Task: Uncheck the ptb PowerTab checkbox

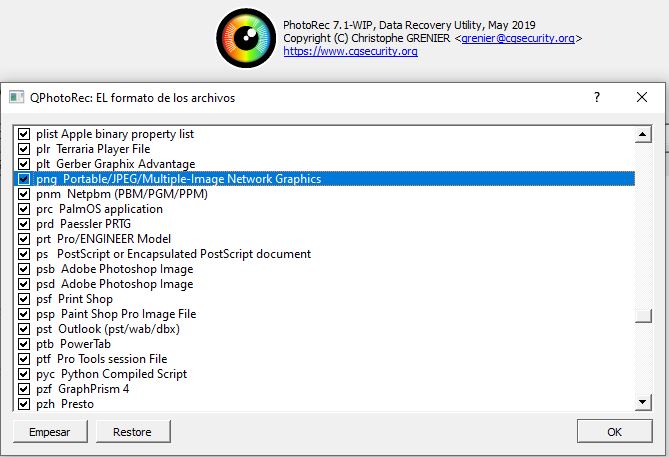Action: (x=24, y=344)
